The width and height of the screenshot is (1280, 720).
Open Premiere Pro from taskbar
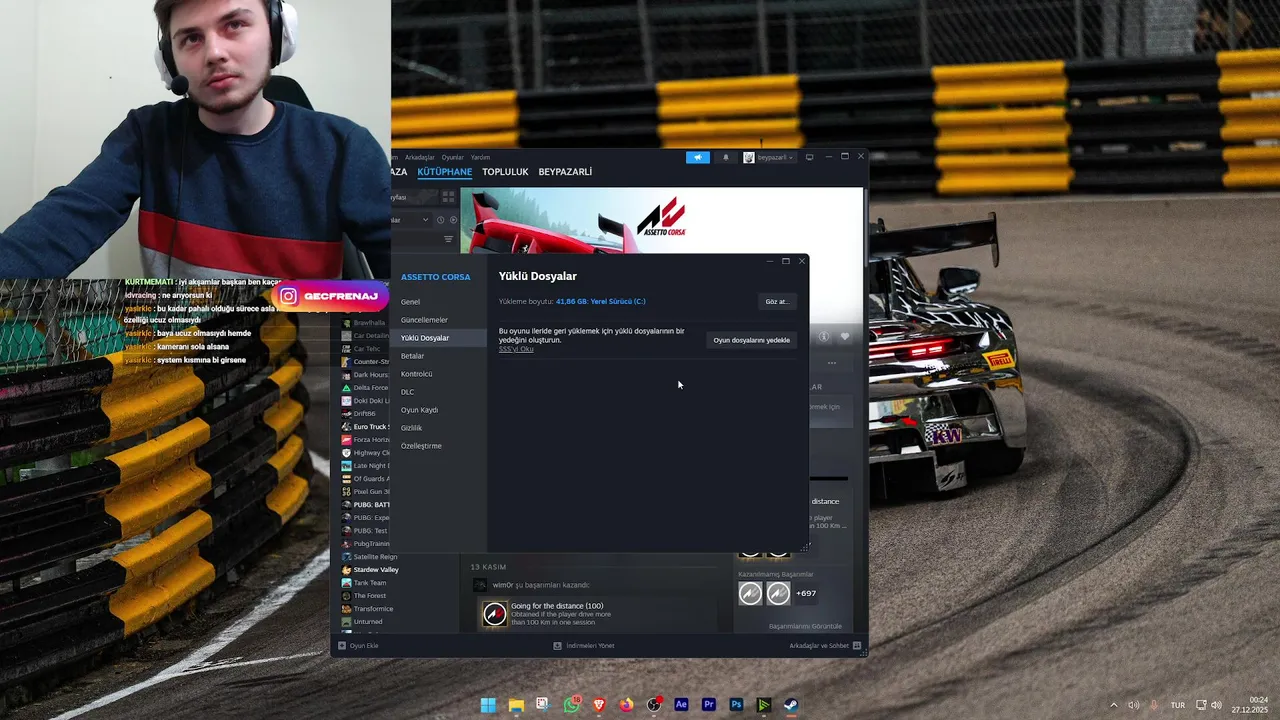click(x=709, y=705)
